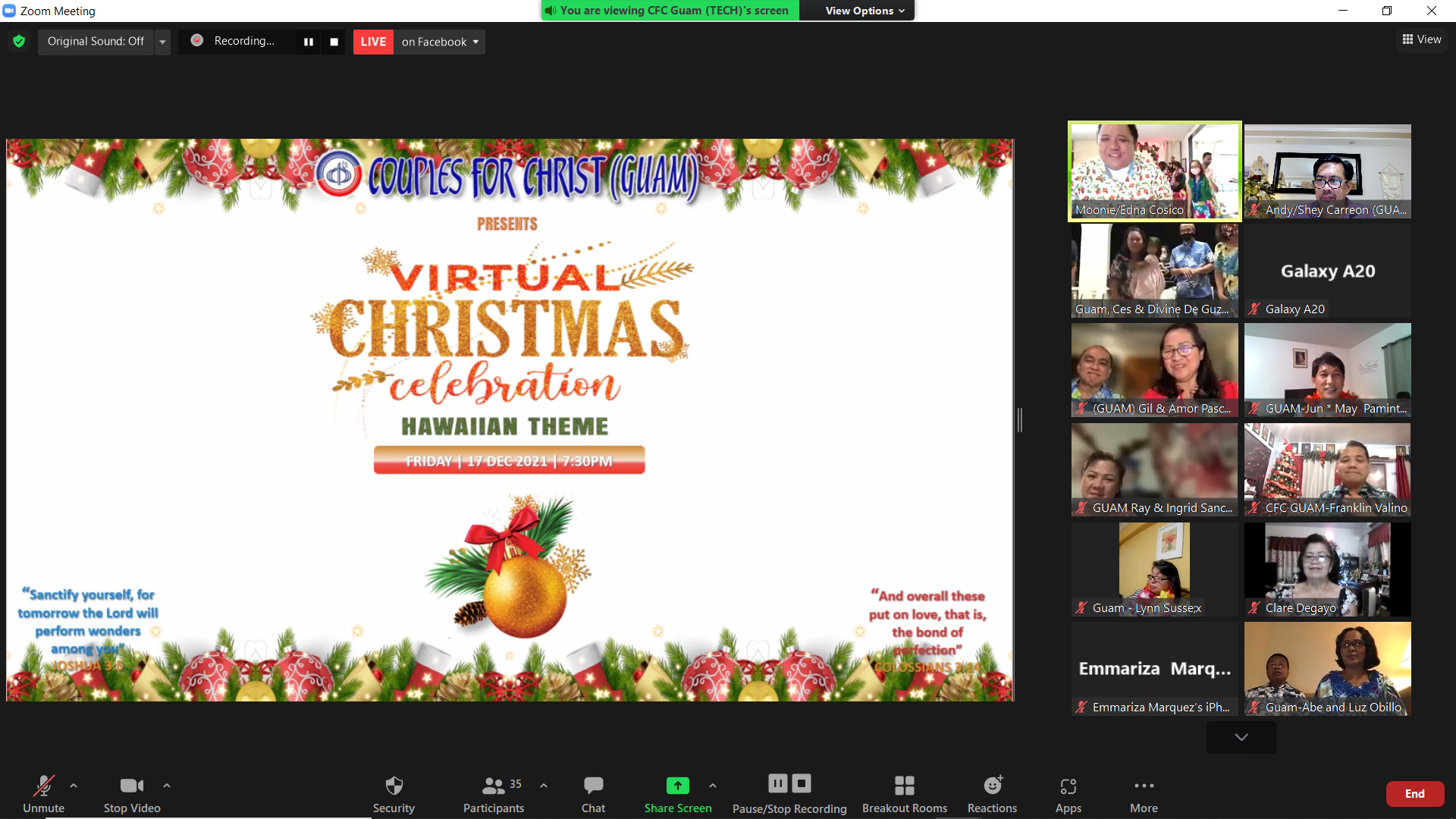Click the participant count 35
Screen dimensions: 1456x819
pyautogui.click(x=516, y=784)
